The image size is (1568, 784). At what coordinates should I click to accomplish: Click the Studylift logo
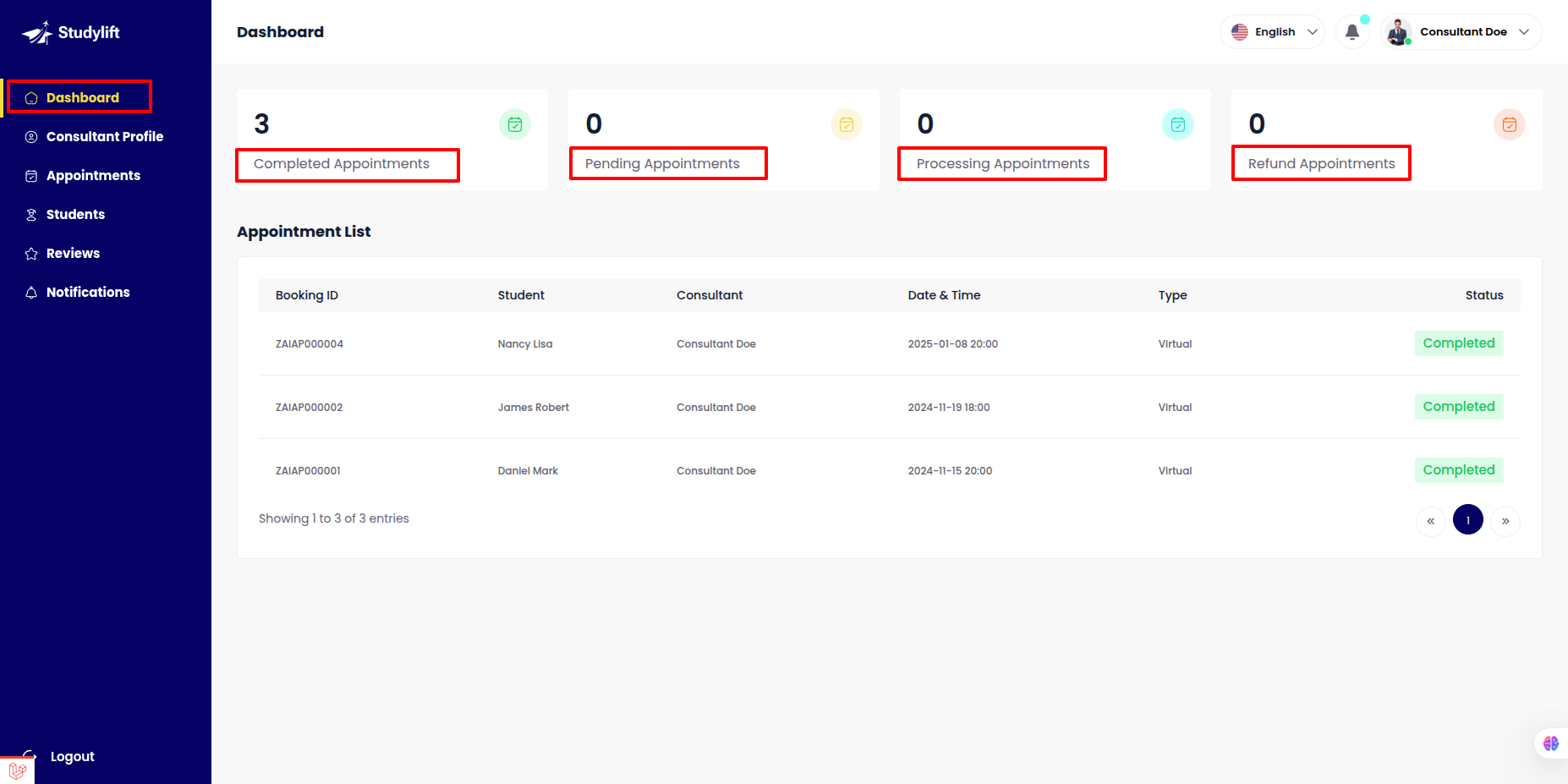click(x=71, y=32)
